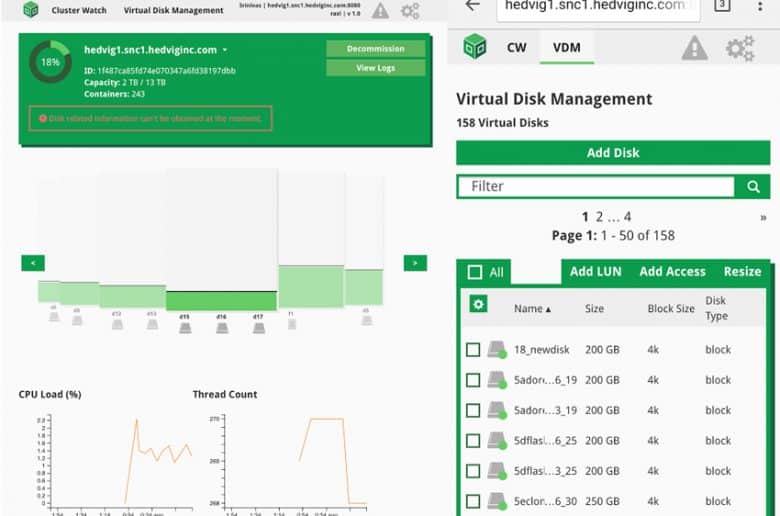Viewport: 780px width, 516px height.
Task: Click the filter search magnifier button
Action: [753, 187]
